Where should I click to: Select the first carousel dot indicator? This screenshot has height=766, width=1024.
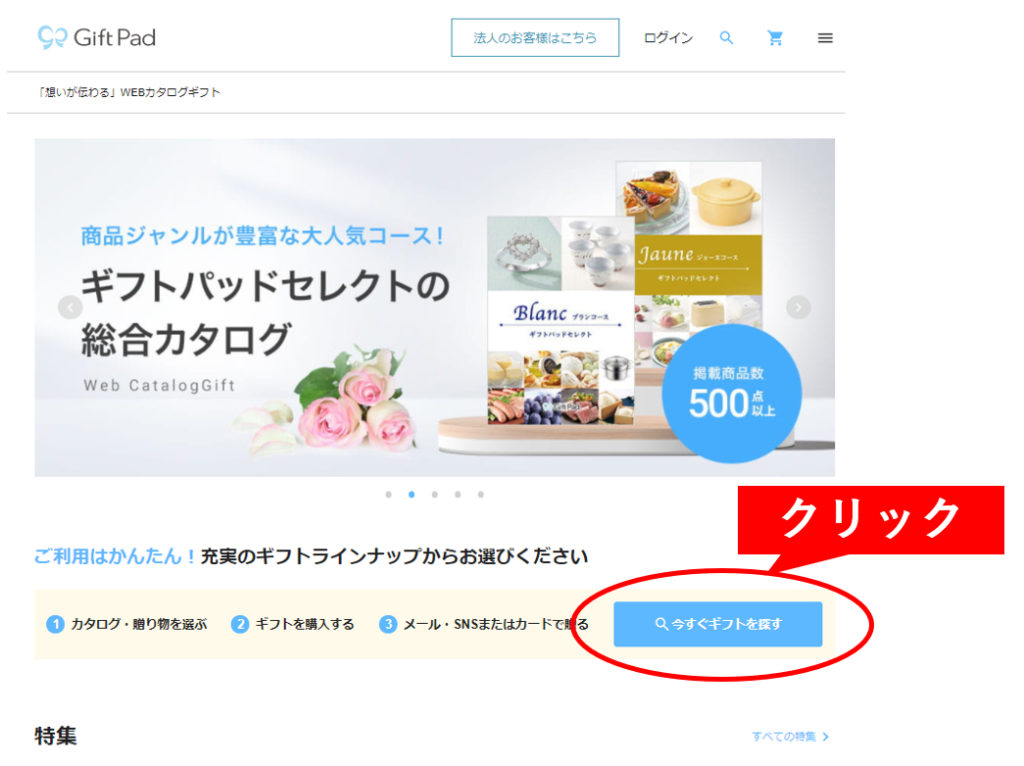coord(389,494)
